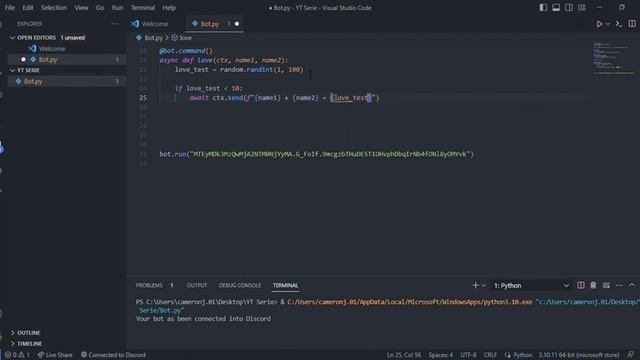Start Live Share from status bar
Screen dimensions: 640x360
(x=55, y=355)
